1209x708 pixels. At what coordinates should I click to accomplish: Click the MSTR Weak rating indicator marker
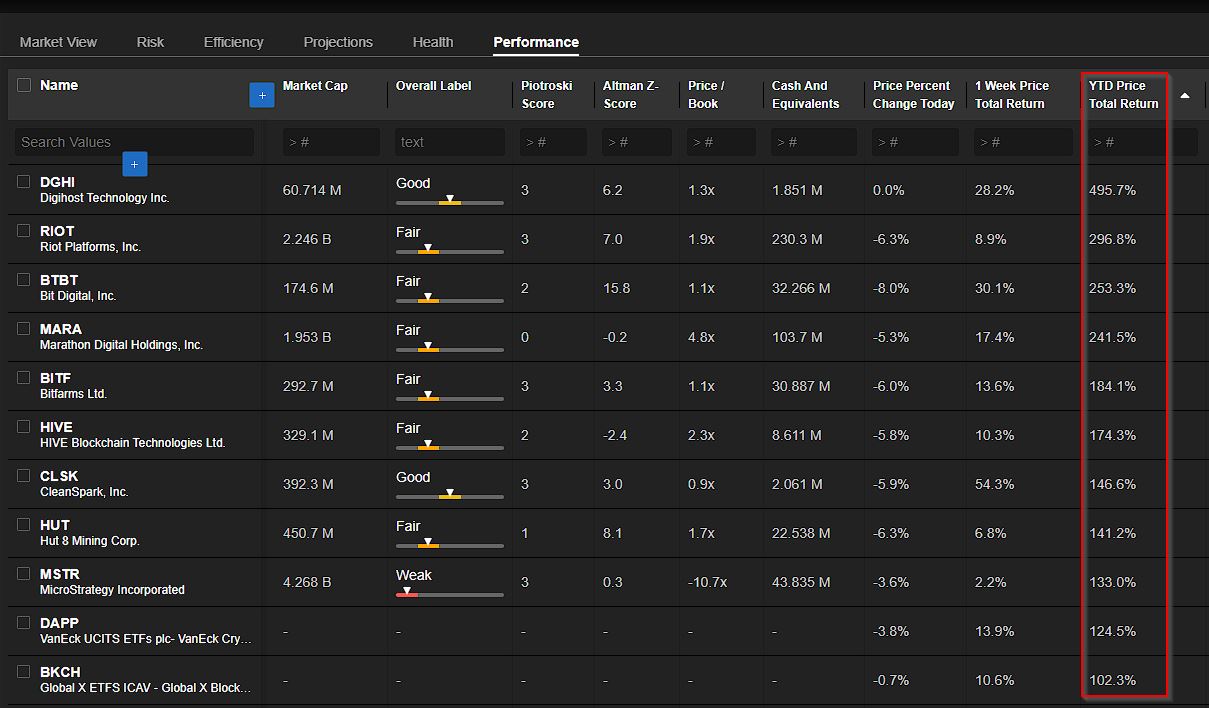coord(406,592)
